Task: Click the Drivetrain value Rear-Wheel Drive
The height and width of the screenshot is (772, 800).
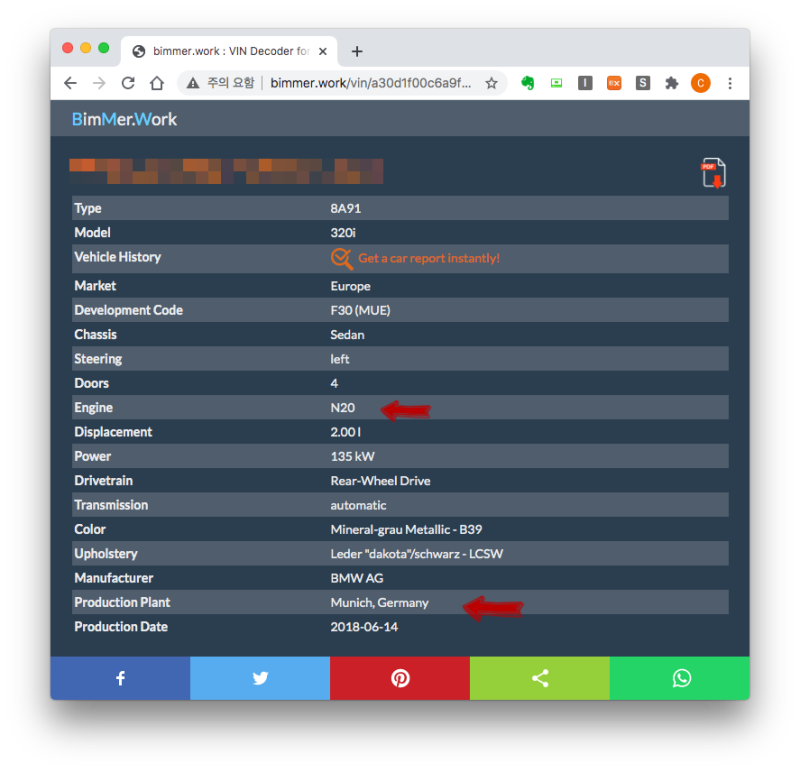Action: click(x=380, y=481)
